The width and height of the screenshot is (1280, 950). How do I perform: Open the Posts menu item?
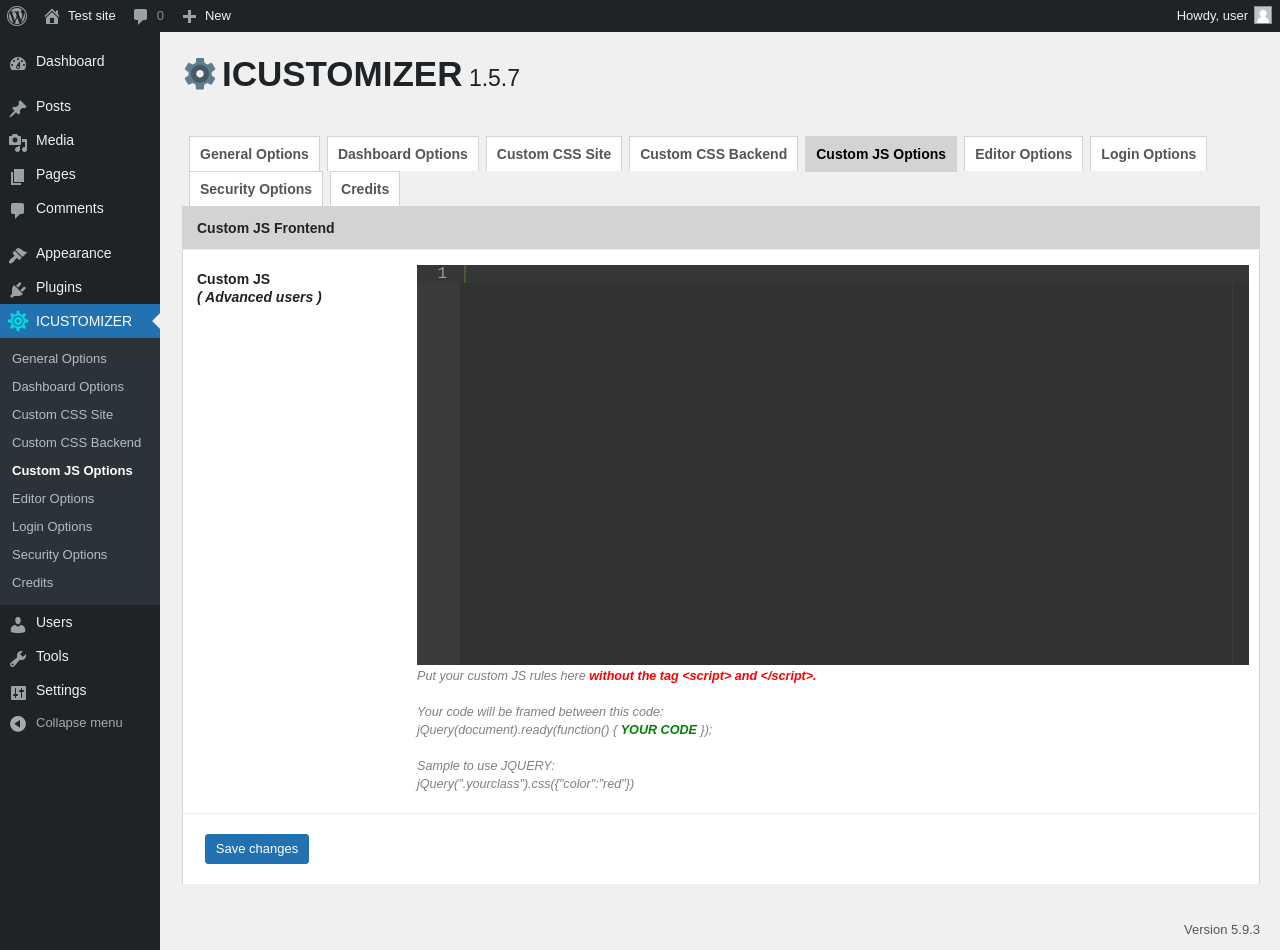(x=80, y=107)
